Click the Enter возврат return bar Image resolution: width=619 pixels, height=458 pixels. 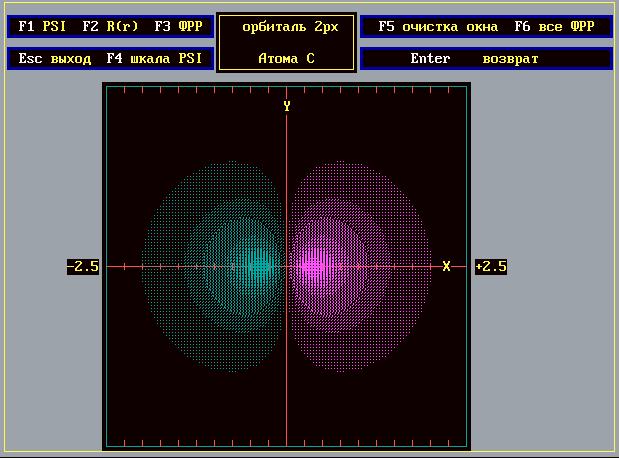(486, 59)
